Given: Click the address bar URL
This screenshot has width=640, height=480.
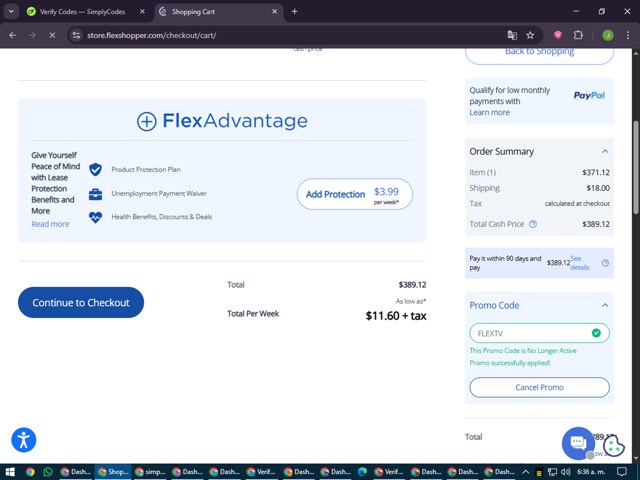Looking at the screenshot, I should coord(151,35).
